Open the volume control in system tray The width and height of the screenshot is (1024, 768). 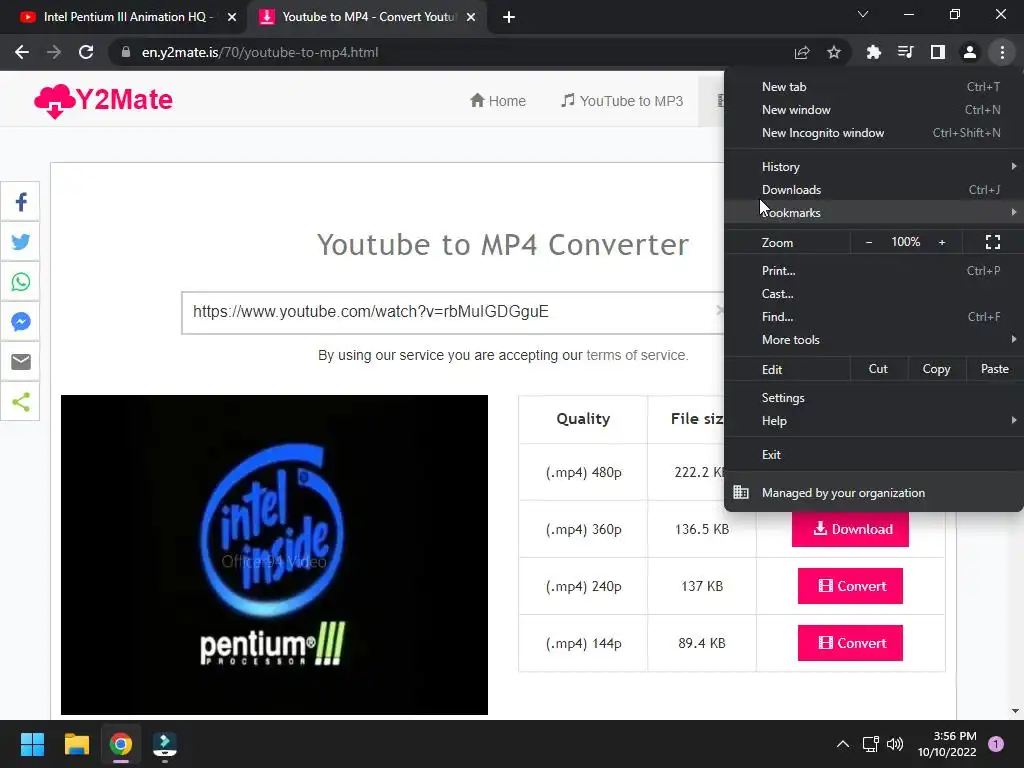tap(895, 744)
